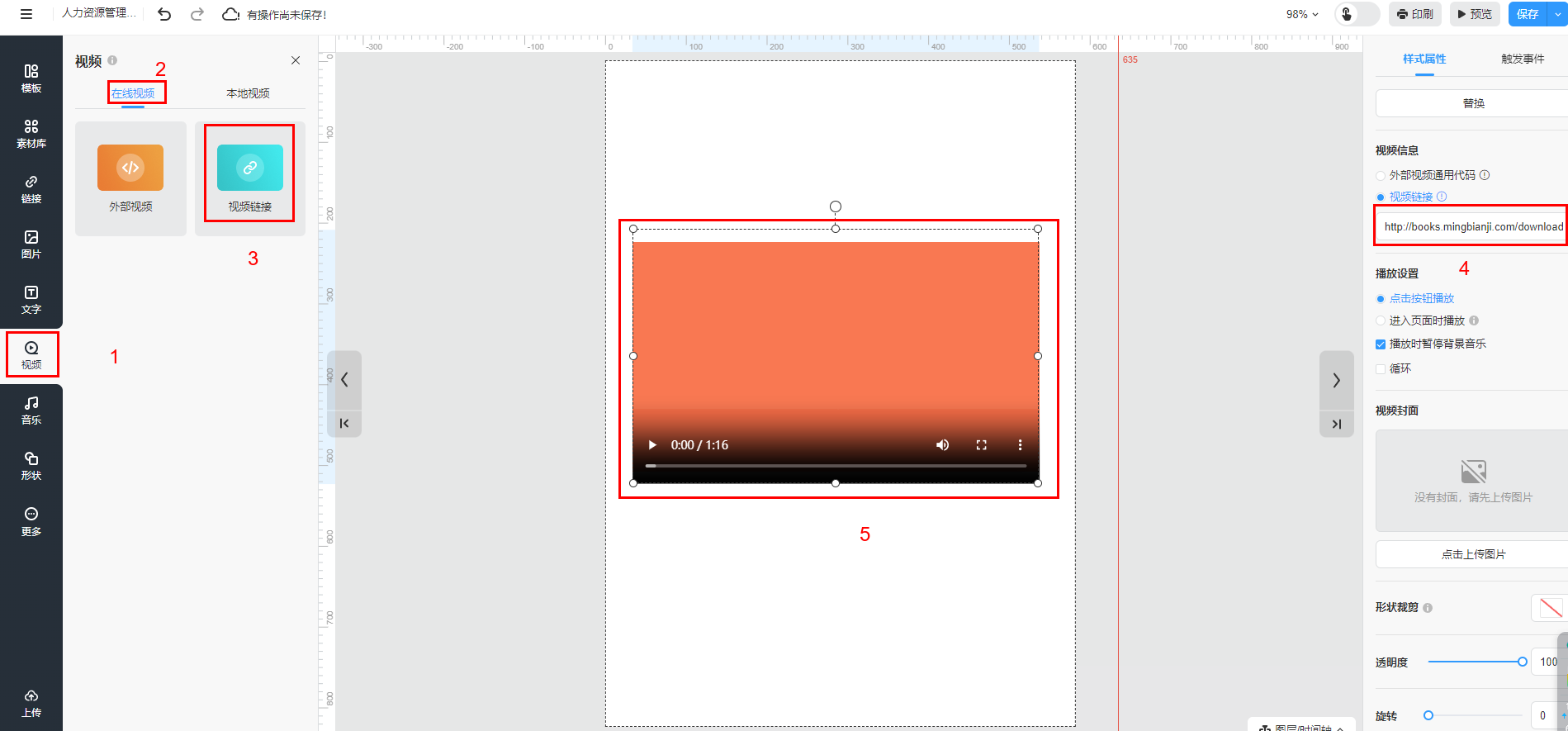1568x731 pixels.
Task: Click the undo arrow icon
Action: (x=164, y=14)
